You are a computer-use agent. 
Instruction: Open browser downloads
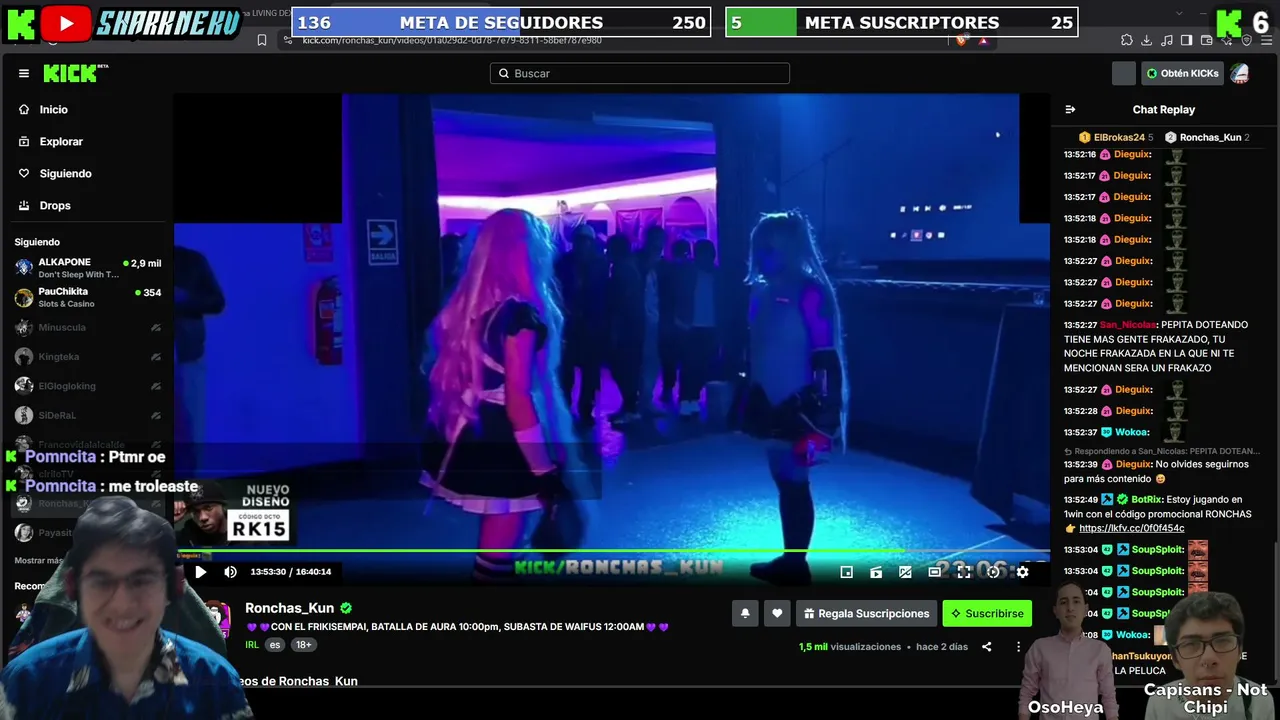pos(1147,40)
